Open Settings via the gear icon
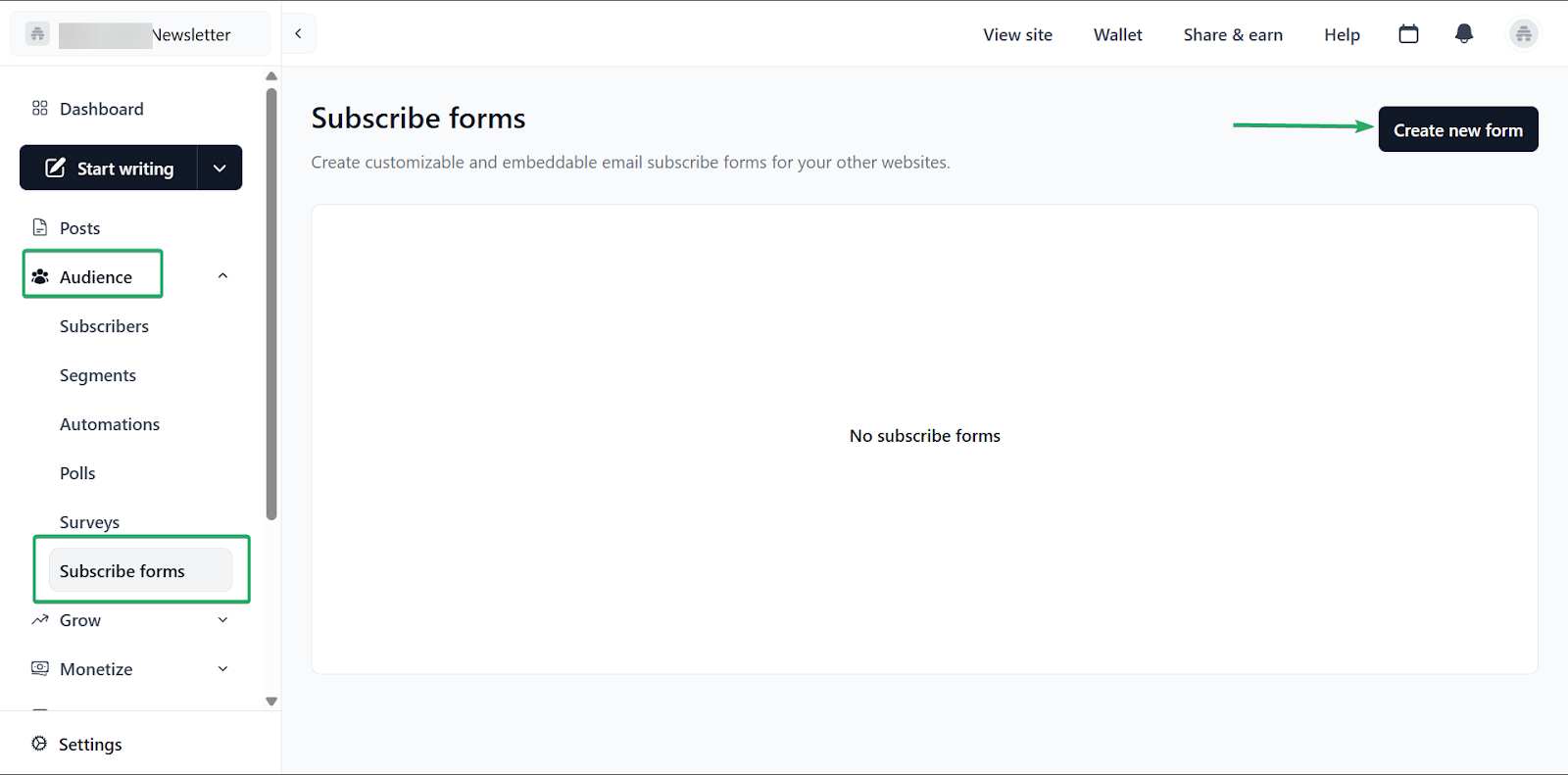This screenshot has height=775, width=1568. click(x=38, y=743)
